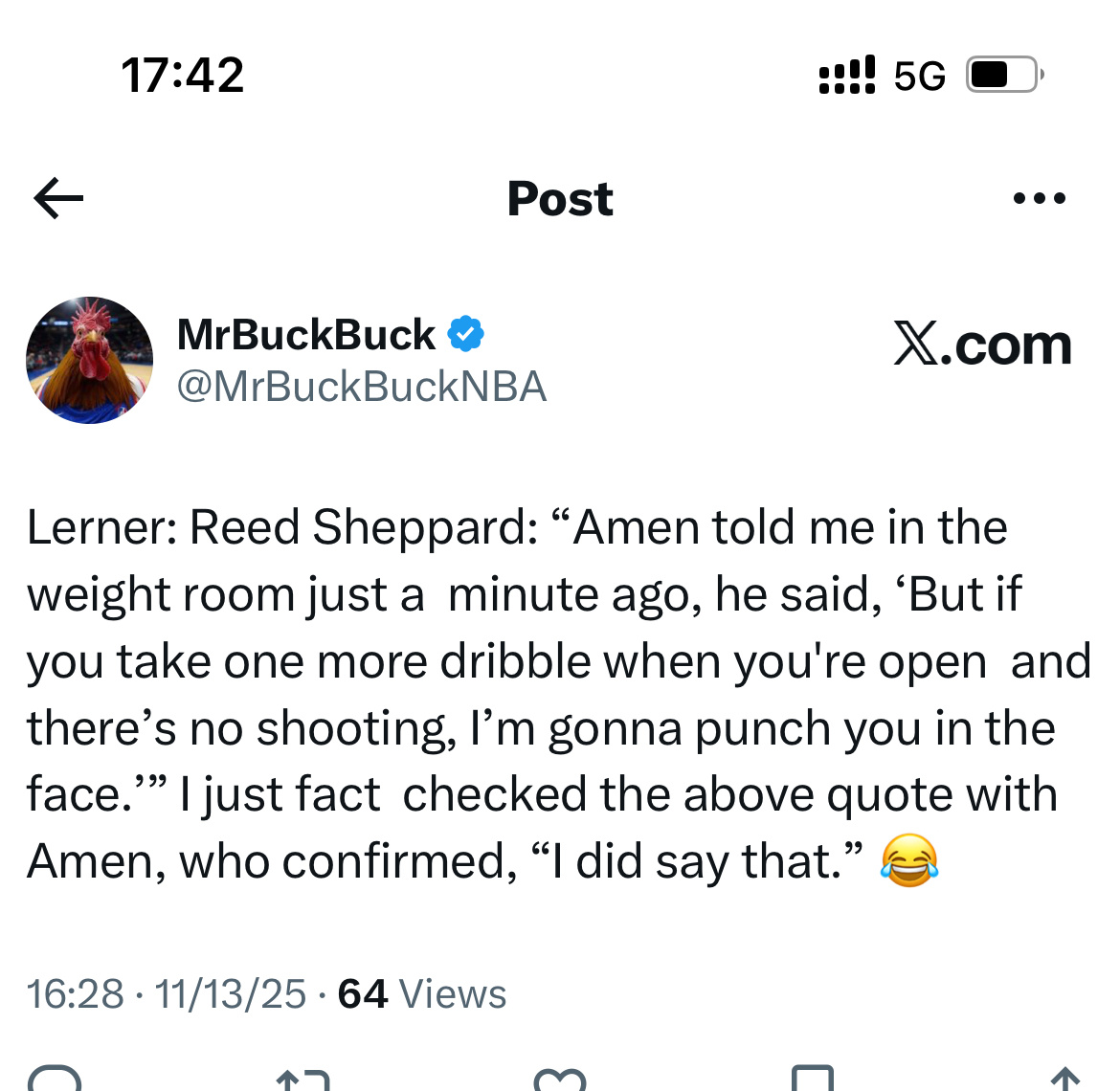Screen dimensions: 1120x1091
Task: Tap the back arrow icon
Action: tap(58, 198)
